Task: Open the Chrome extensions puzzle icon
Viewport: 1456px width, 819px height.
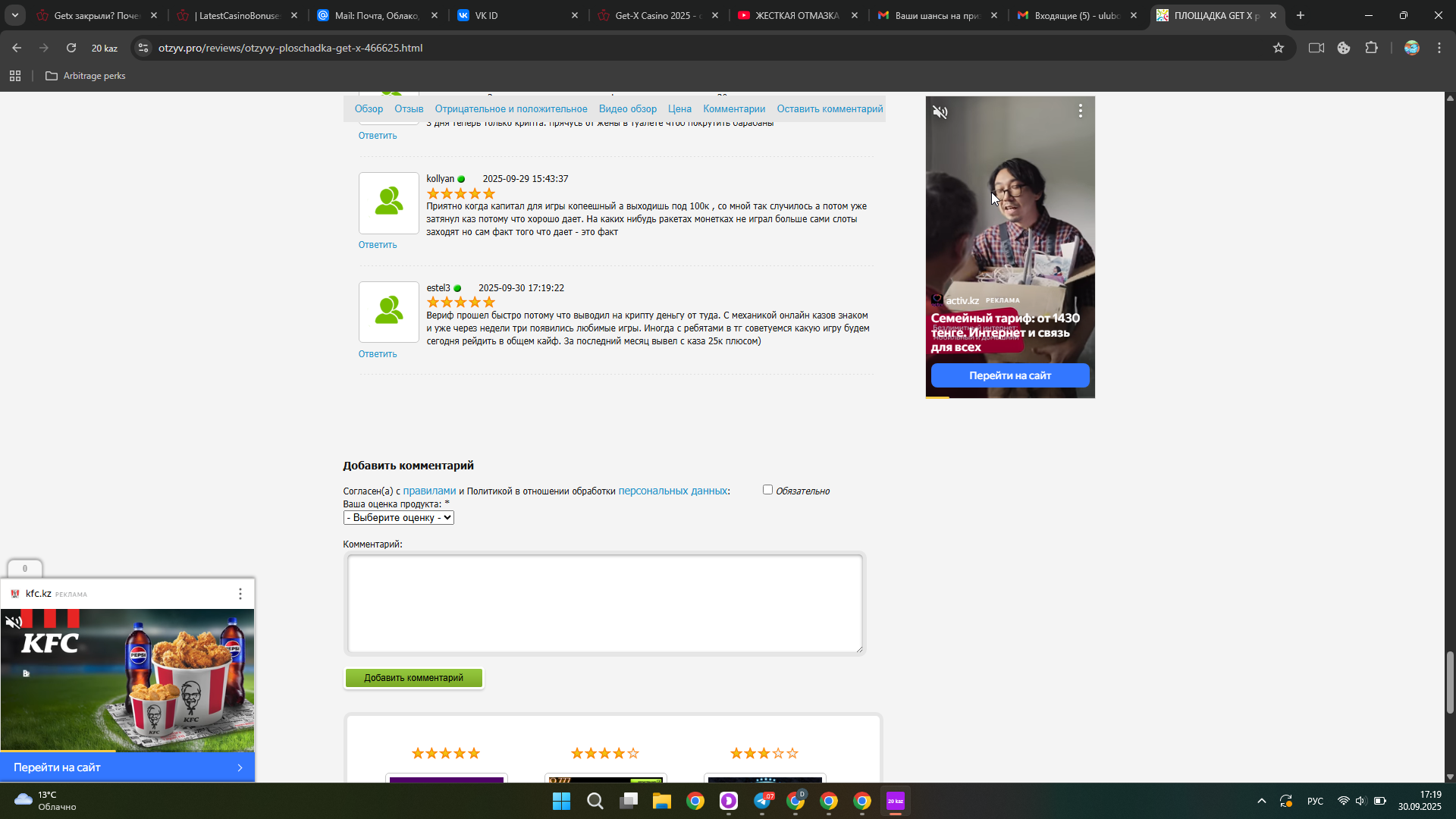Action: 1371,48
